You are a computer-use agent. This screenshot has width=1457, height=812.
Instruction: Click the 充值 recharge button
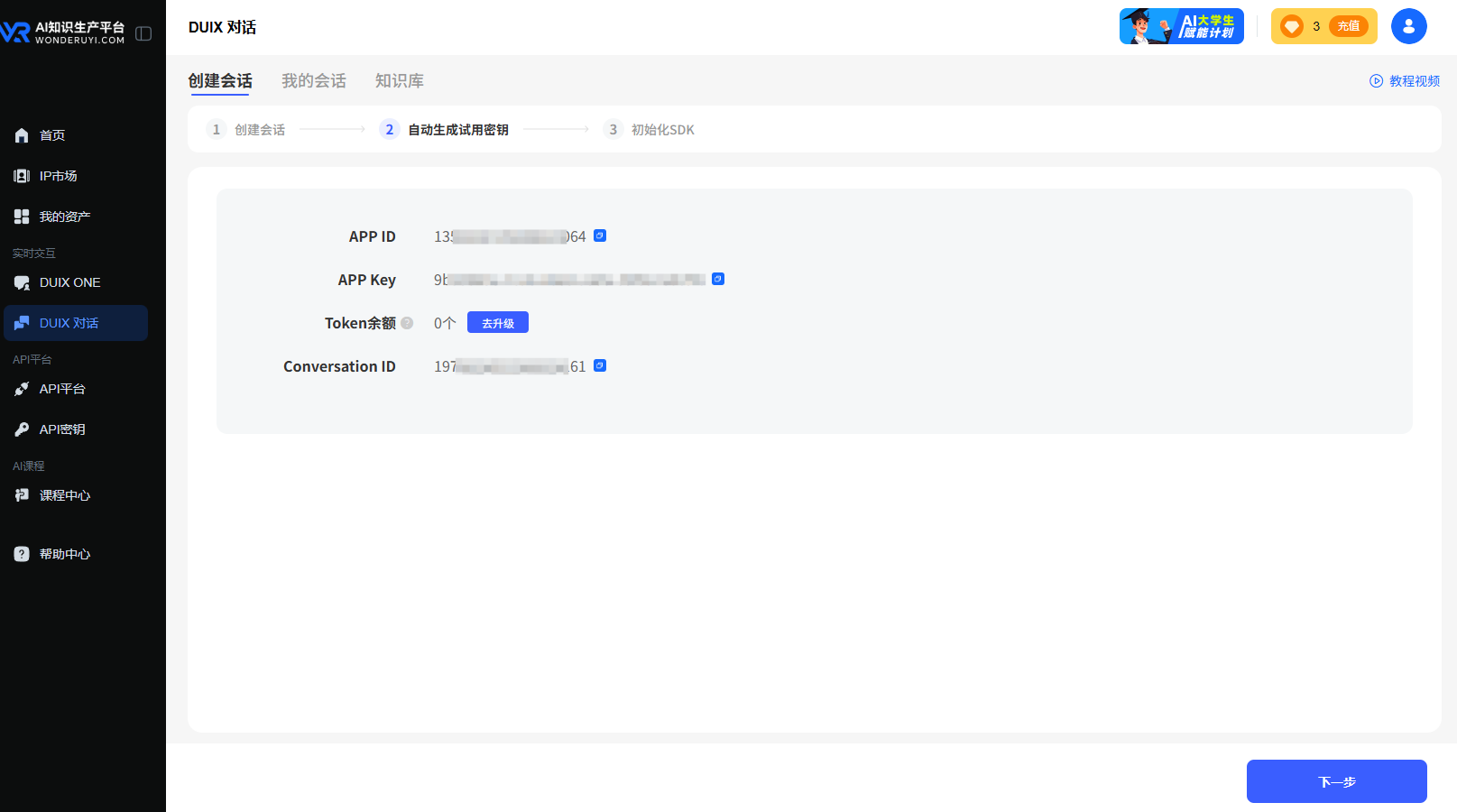tap(1348, 26)
